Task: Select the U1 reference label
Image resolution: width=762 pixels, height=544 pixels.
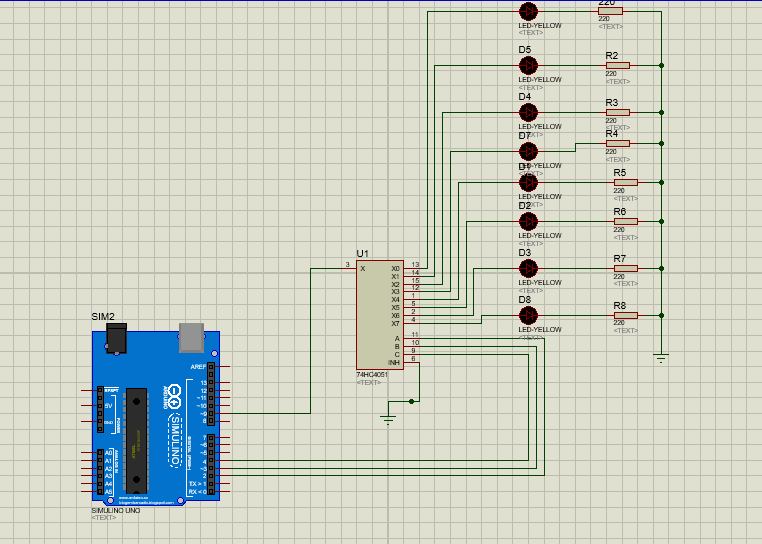Action: tap(363, 253)
